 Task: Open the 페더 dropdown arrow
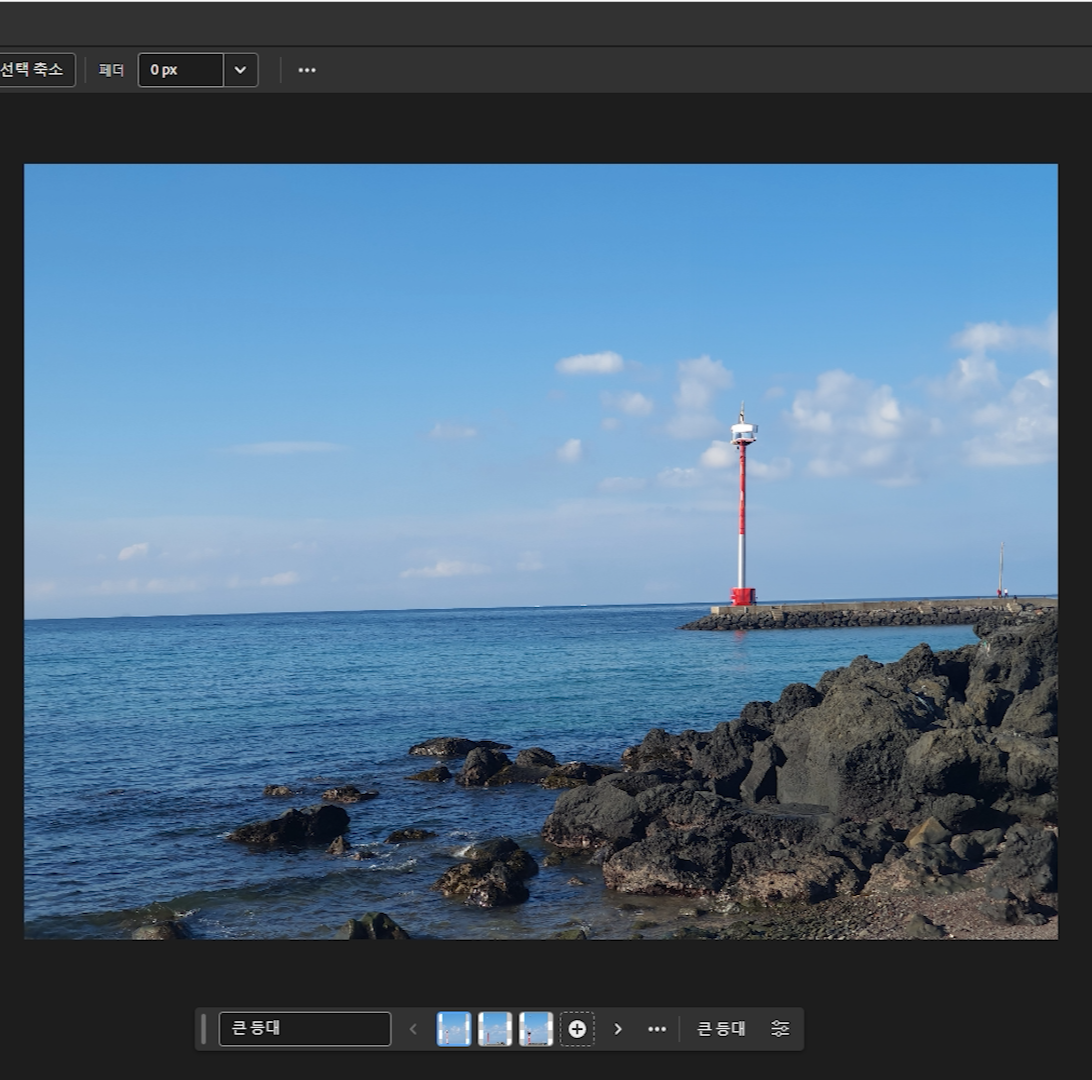click(x=240, y=70)
